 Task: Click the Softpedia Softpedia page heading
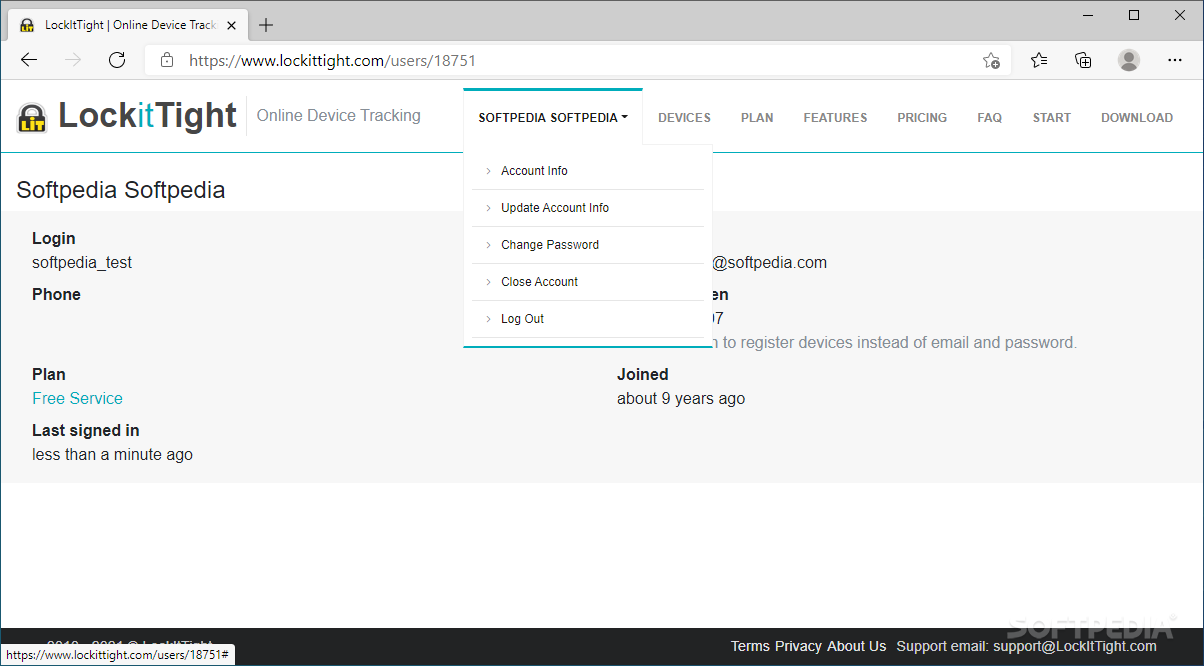click(121, 190)
